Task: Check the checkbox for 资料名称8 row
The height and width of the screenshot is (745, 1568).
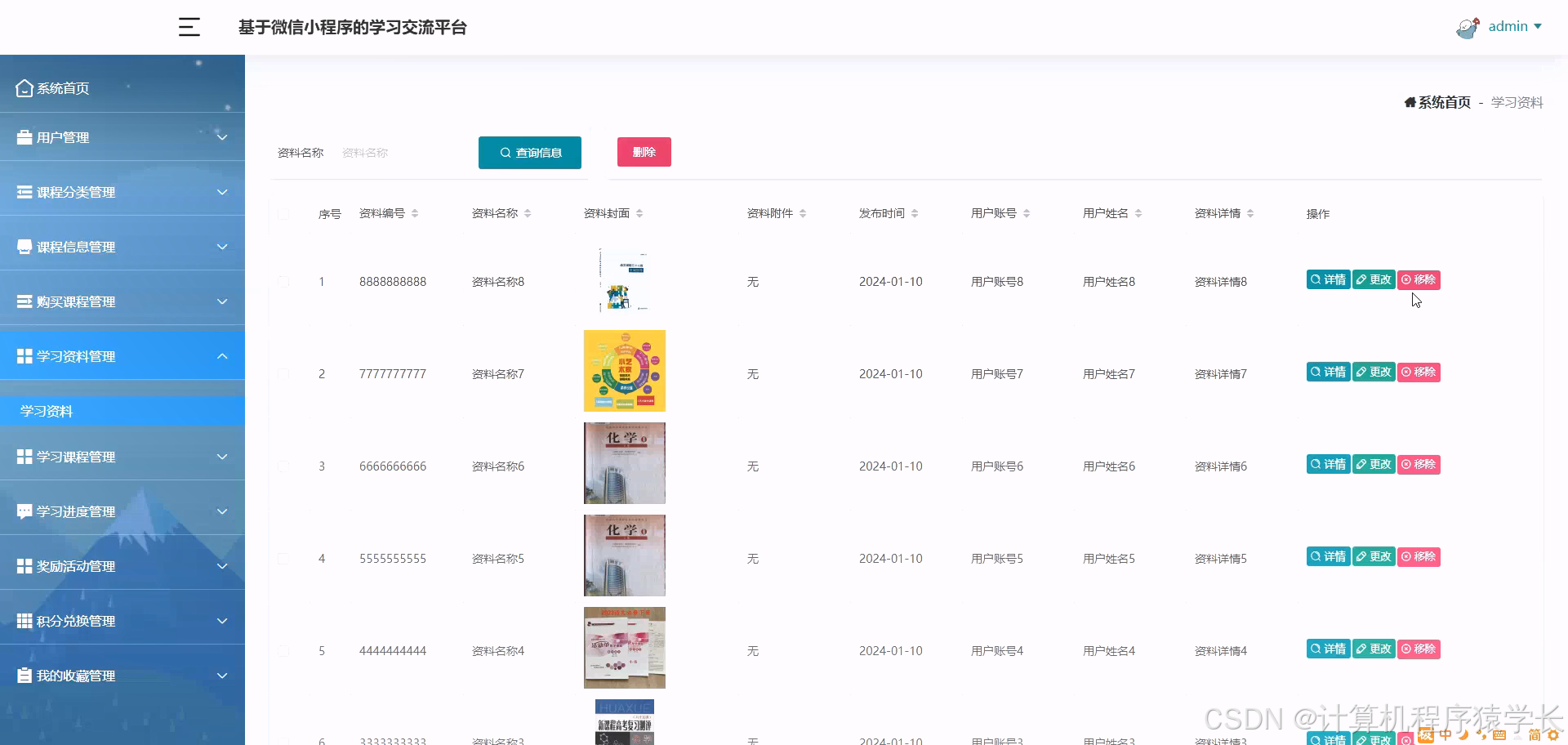Action: tap(284, 281)
